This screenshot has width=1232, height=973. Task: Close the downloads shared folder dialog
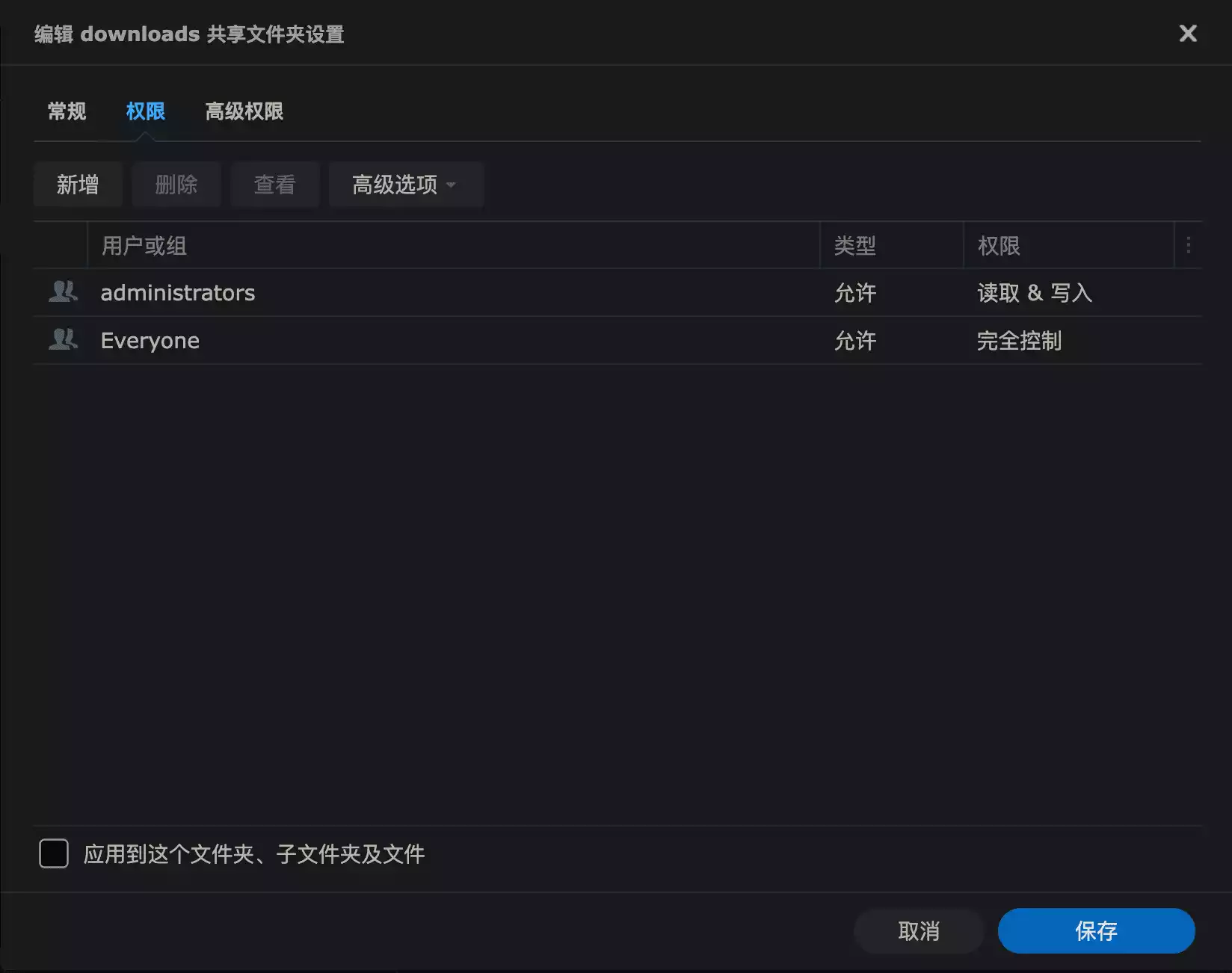(x=1187, y=34)
